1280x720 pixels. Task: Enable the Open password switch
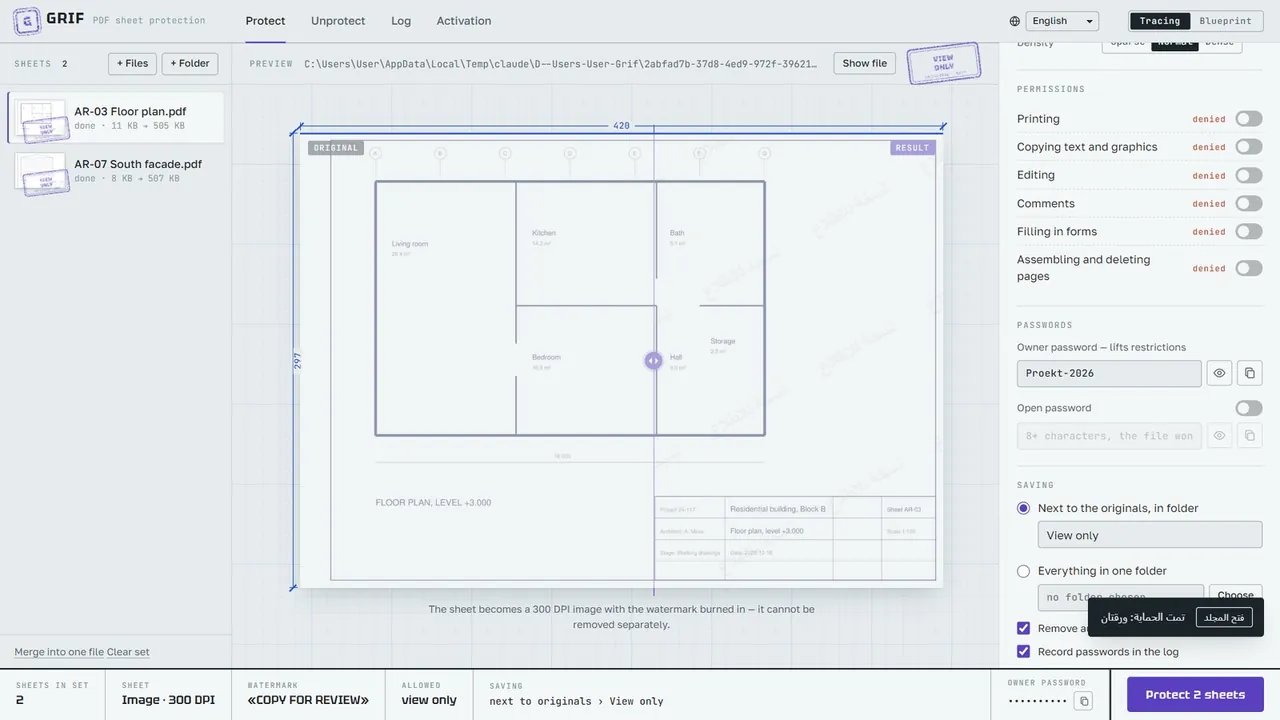pos(1249,408)
